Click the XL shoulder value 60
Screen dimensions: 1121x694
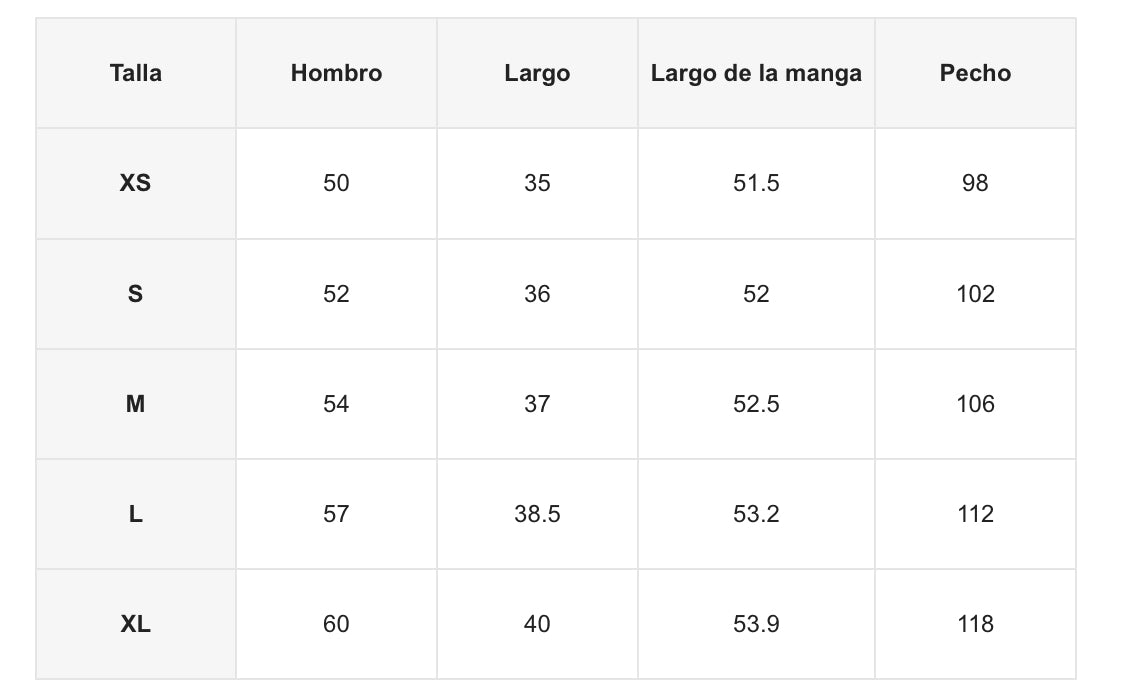coord(336,624)
